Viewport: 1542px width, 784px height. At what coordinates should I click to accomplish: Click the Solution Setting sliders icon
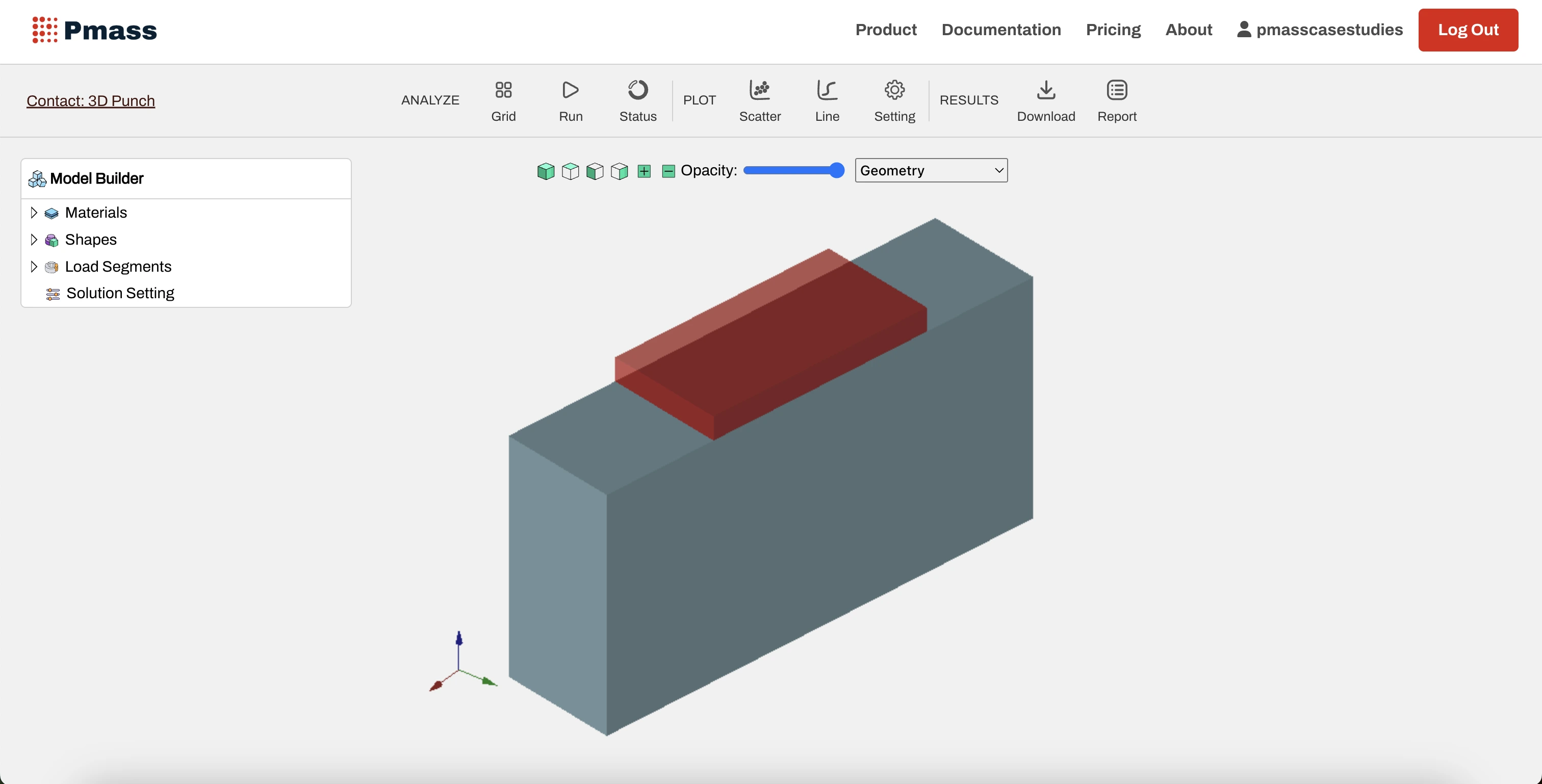53,293
